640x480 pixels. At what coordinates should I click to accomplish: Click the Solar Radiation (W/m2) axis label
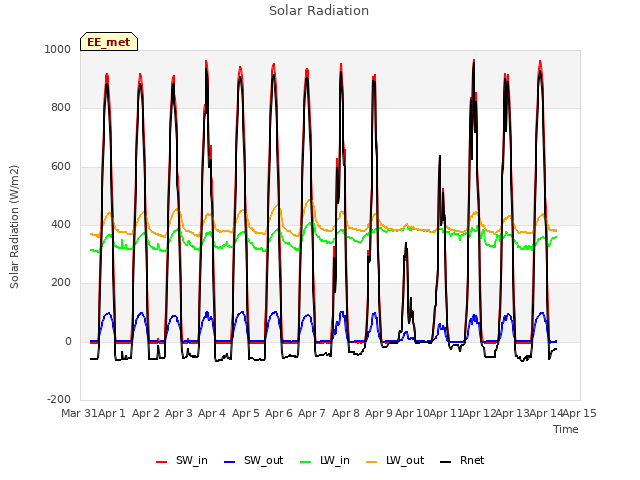(14, 227)
